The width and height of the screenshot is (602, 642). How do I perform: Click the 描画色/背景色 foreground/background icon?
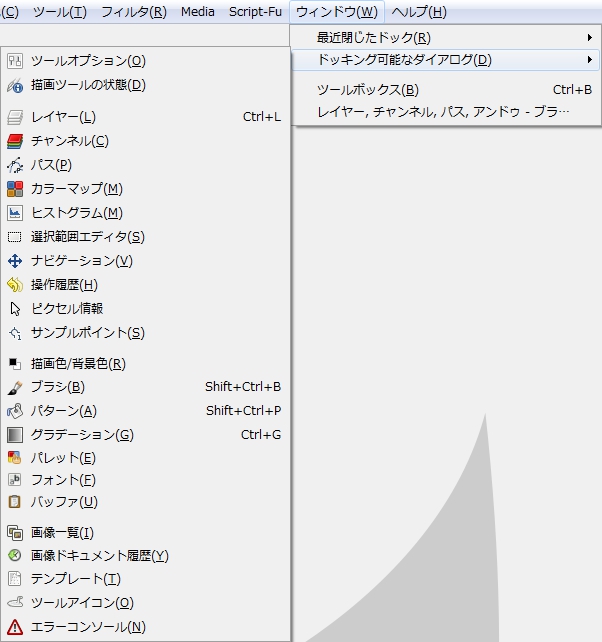15,364
